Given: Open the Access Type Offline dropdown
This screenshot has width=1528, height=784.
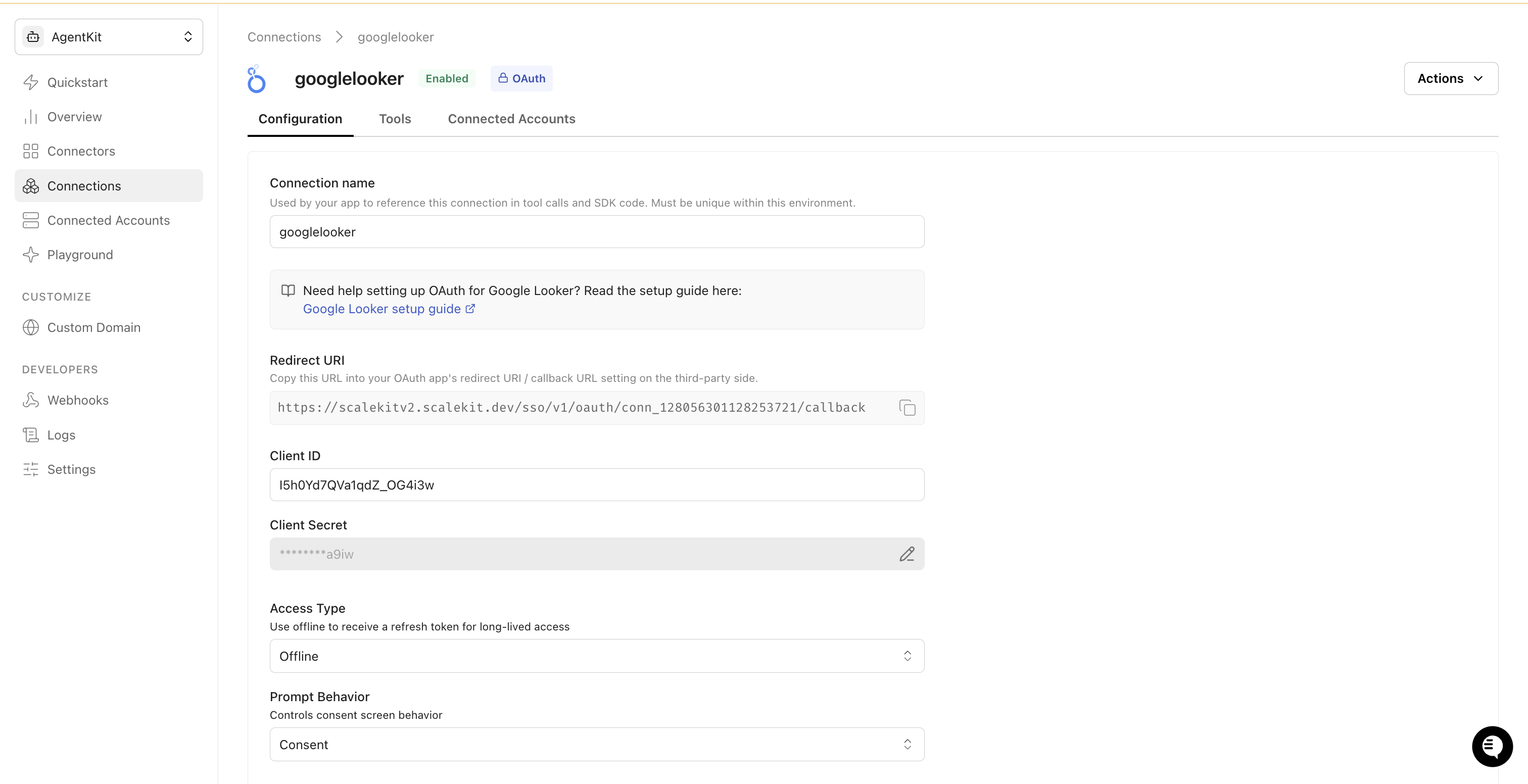Looking at the screenshot, I should pyautogui.click(x=597, y=656).
